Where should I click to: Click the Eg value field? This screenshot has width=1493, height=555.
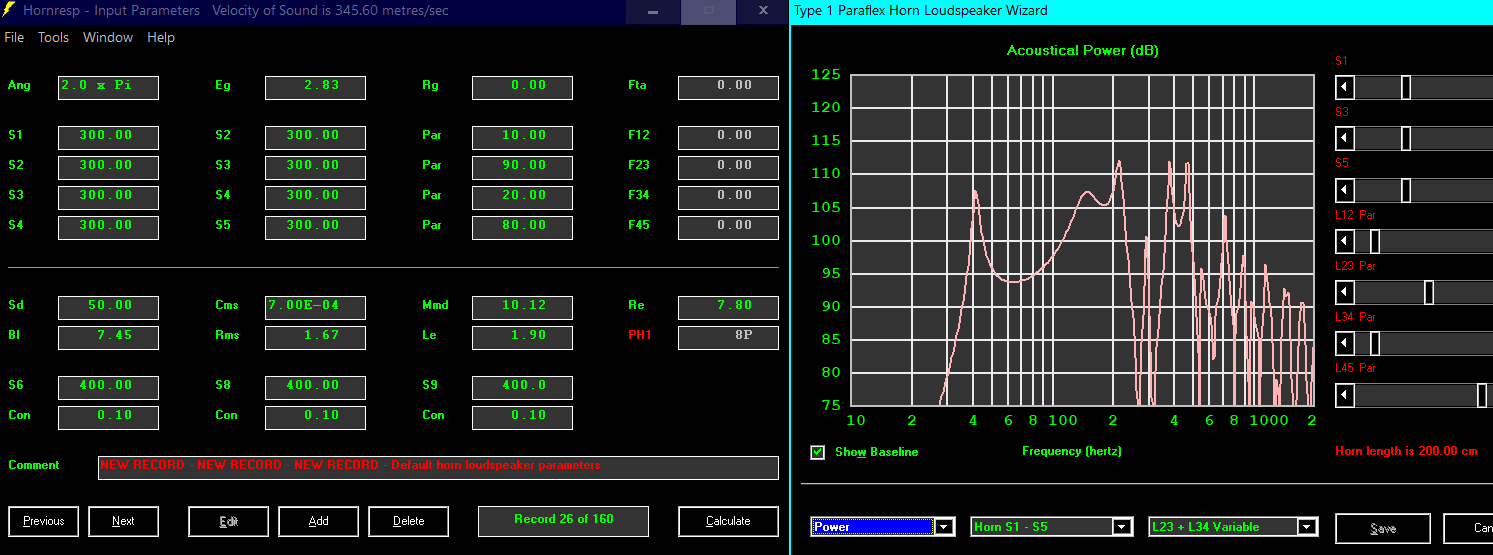coord(315,87)
